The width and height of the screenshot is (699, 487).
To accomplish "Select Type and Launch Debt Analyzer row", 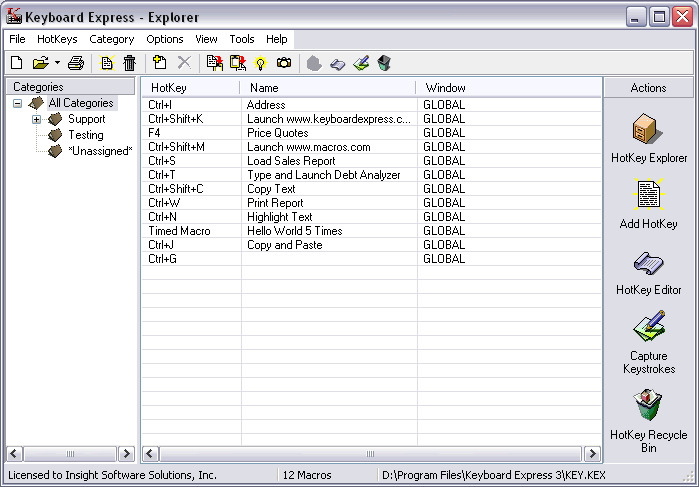I will click(x=371, y=175).
